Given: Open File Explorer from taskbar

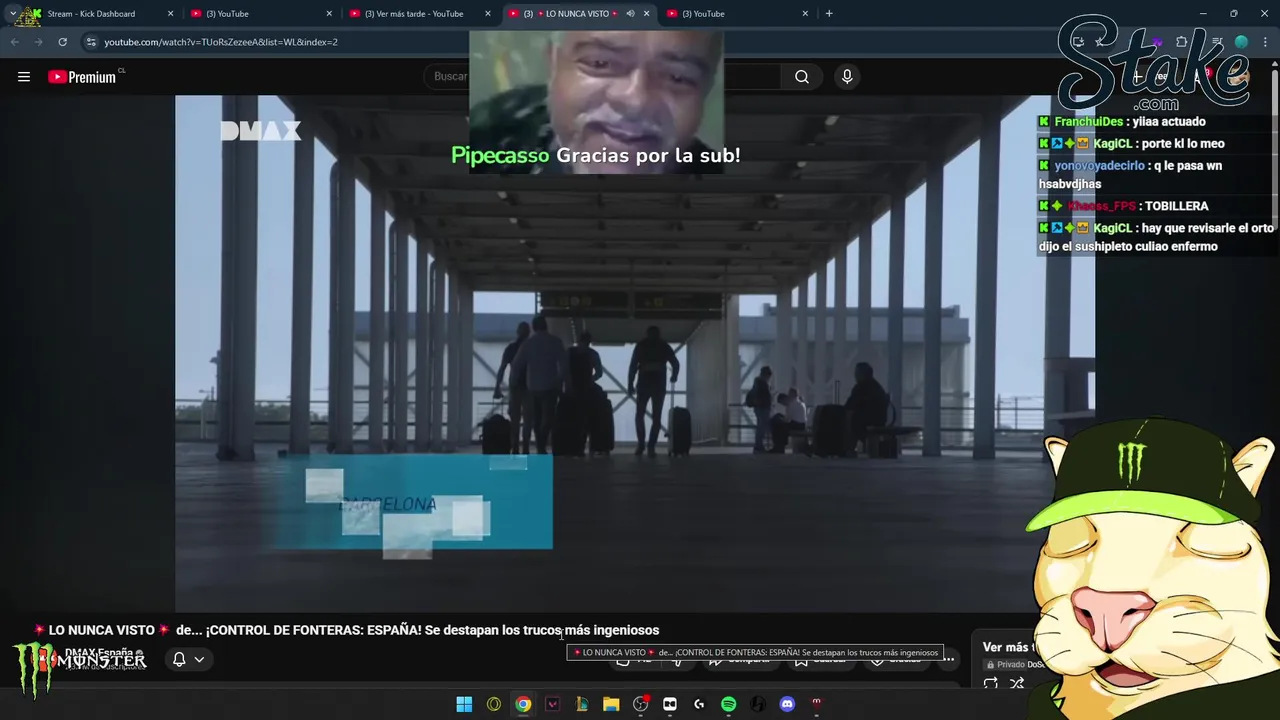Looking at the screenshot, I should [611, 704].
